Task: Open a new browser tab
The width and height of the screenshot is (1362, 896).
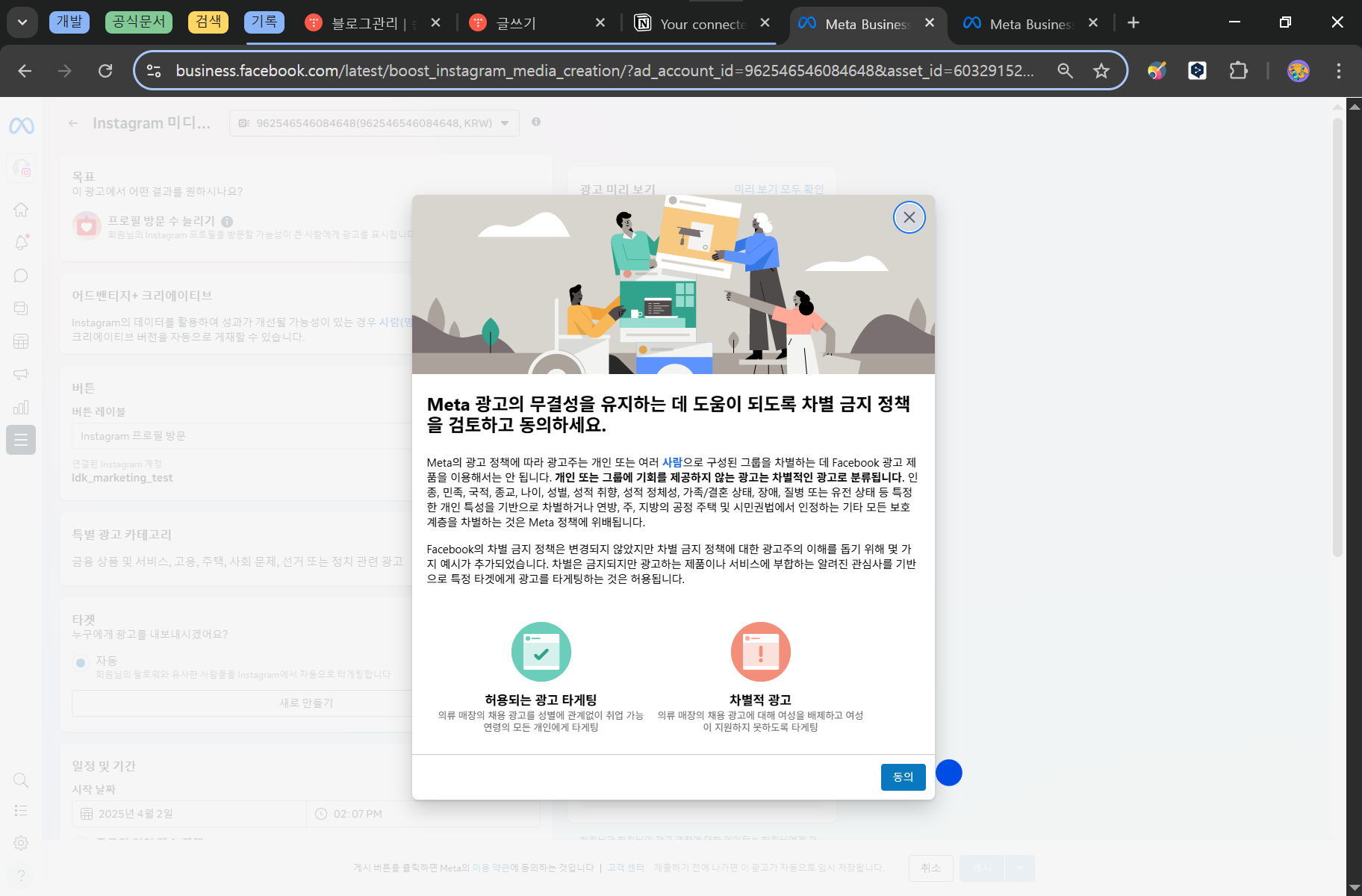Action: 1134,22
